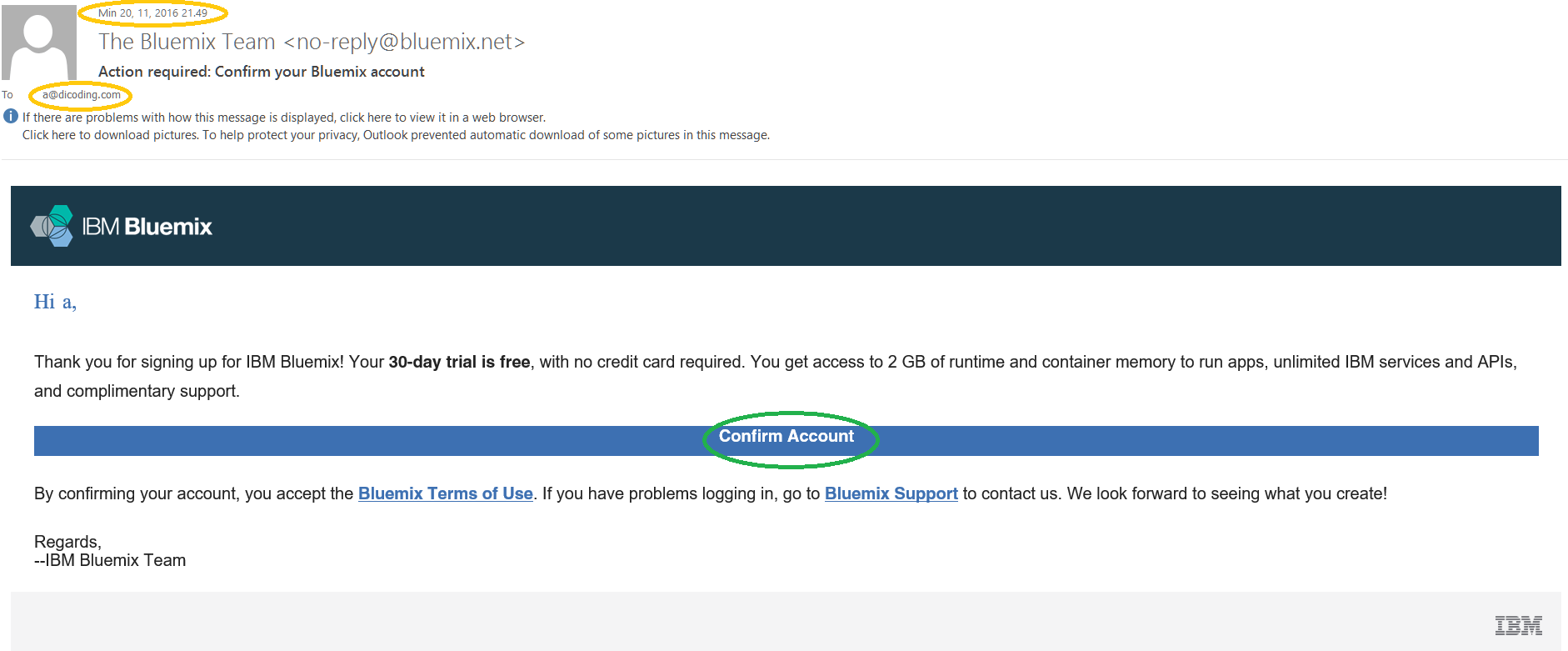Click the email received date and time
Image resolution: width=1568 pixels, height=651 pixels.
[x=152, y=13]
